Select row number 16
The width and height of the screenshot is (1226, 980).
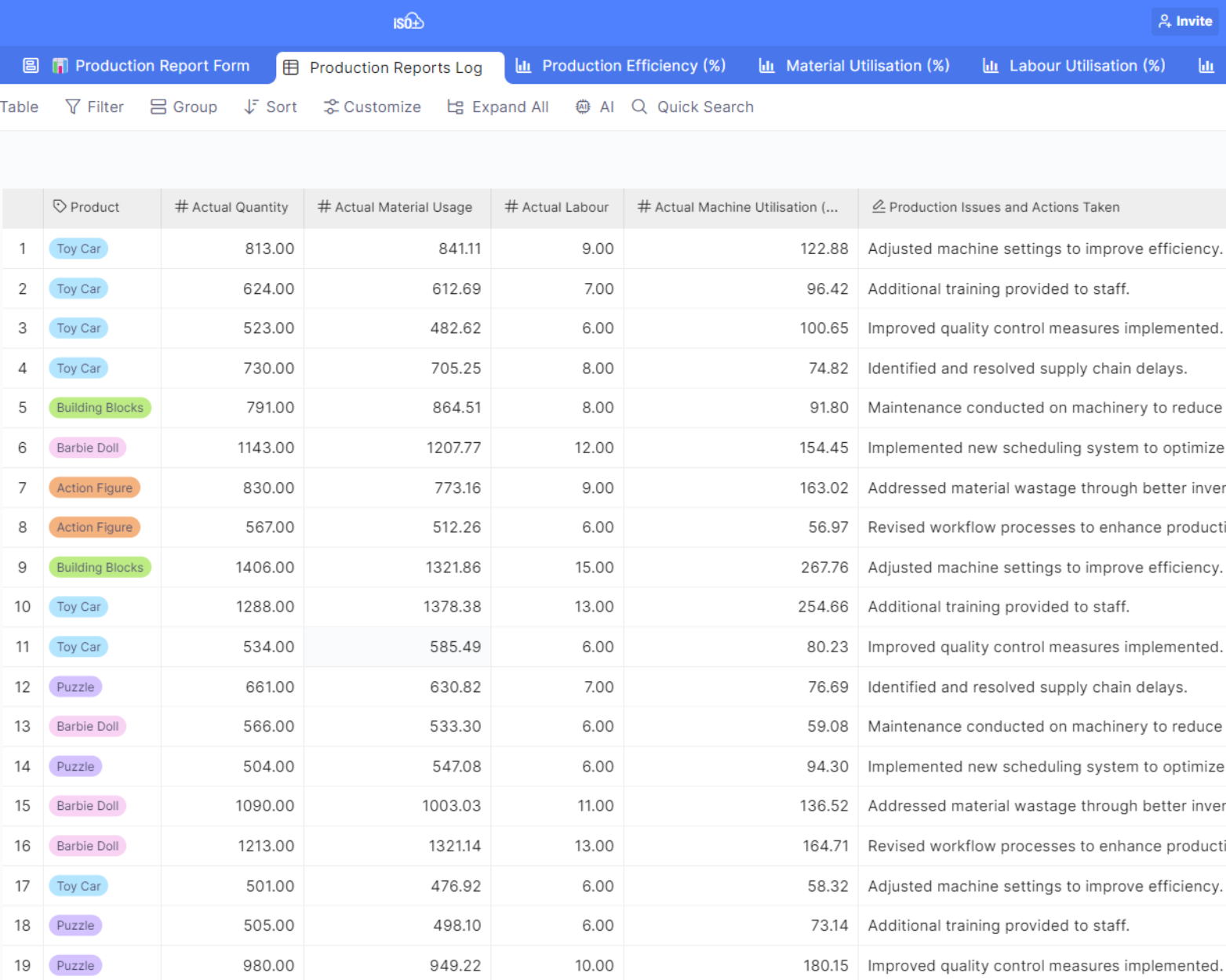coord(22,846)
